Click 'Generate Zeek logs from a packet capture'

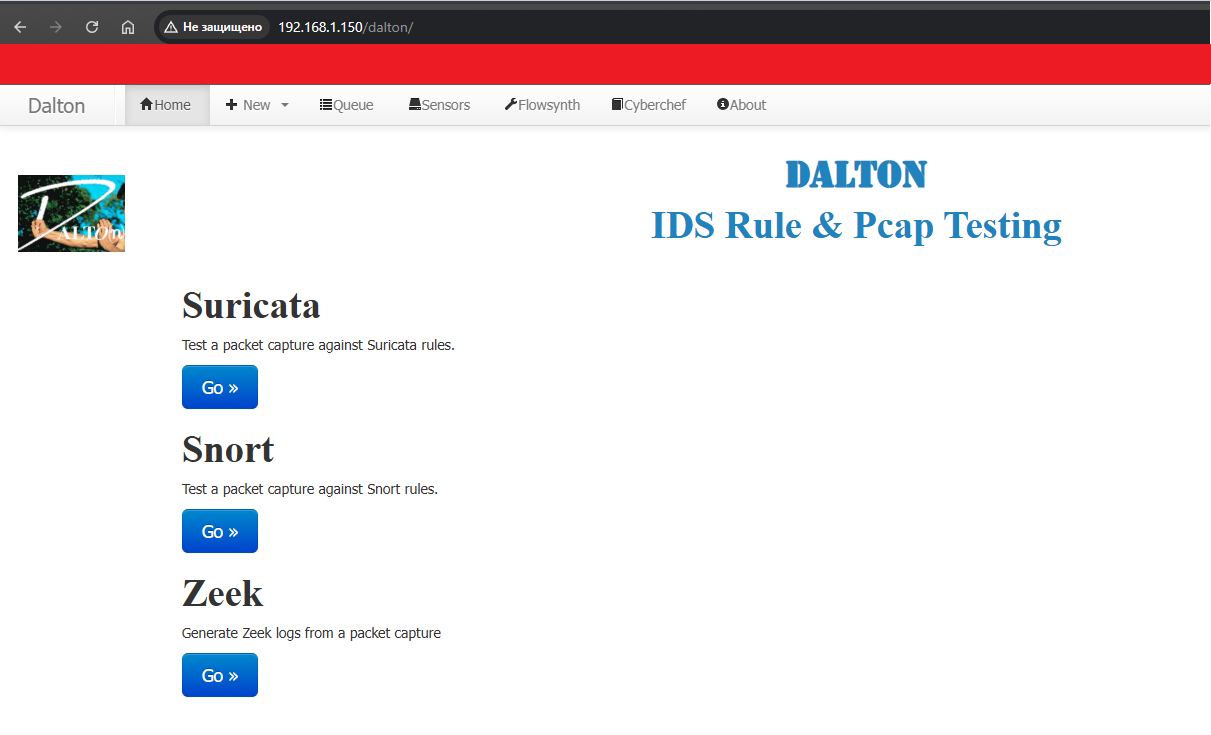(311, 633)
